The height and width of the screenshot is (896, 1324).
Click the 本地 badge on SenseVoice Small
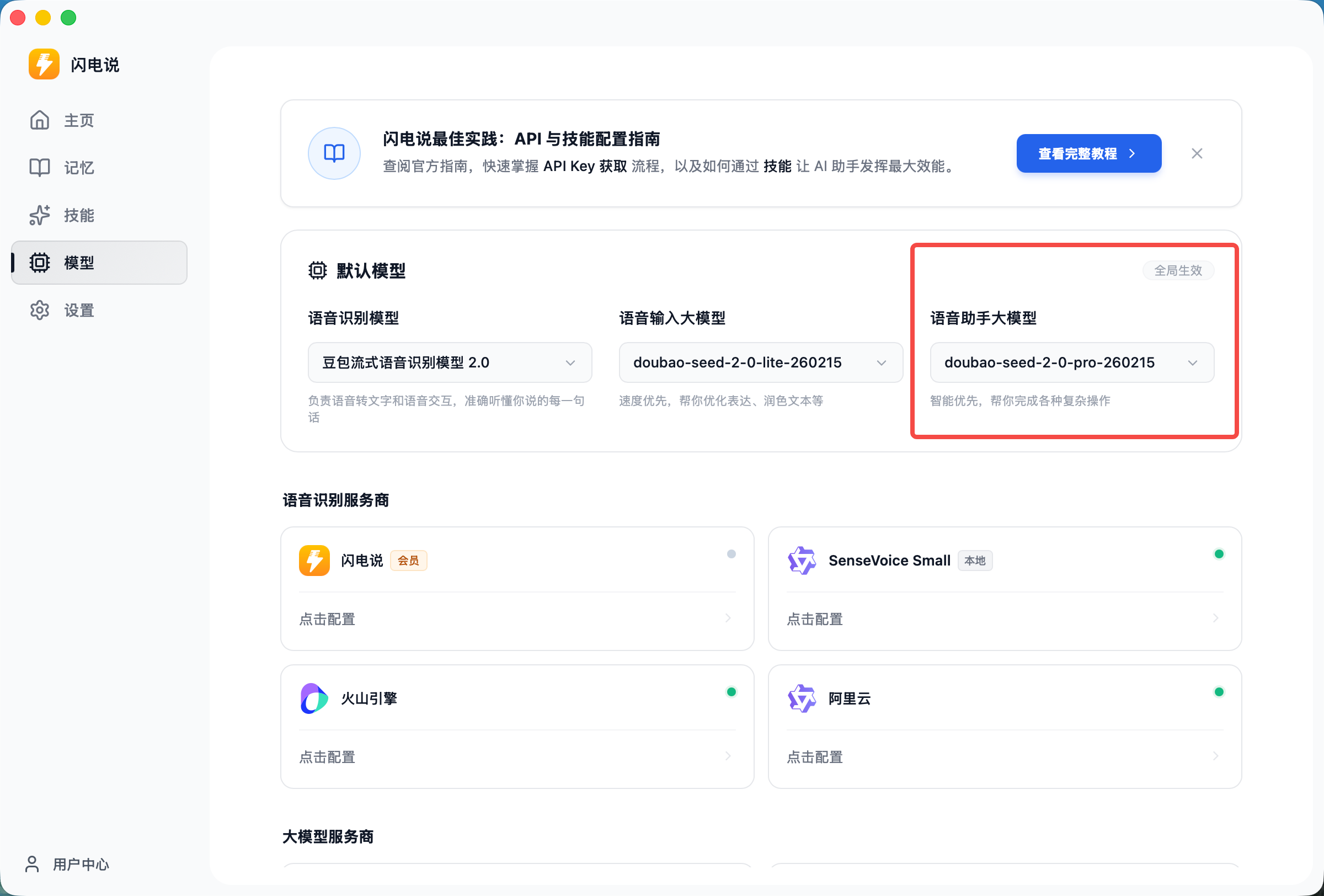coord(975,561)
